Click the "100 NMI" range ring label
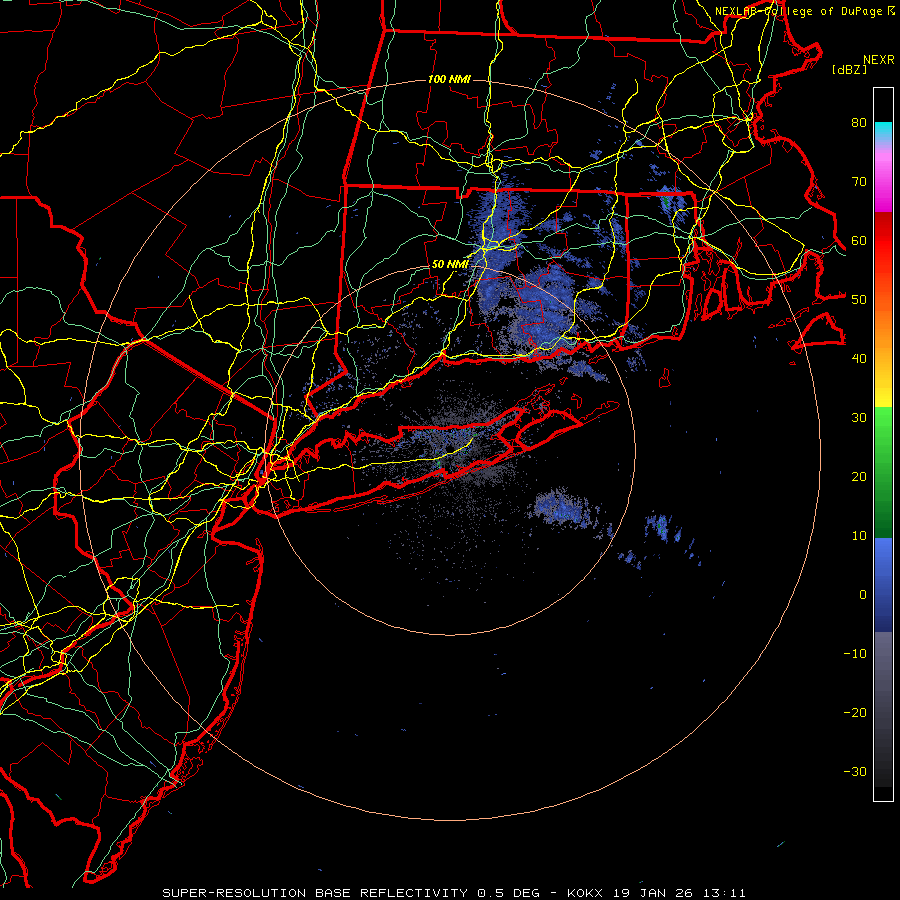Screen dimensions: 900x900 click(x=449, y=79)
